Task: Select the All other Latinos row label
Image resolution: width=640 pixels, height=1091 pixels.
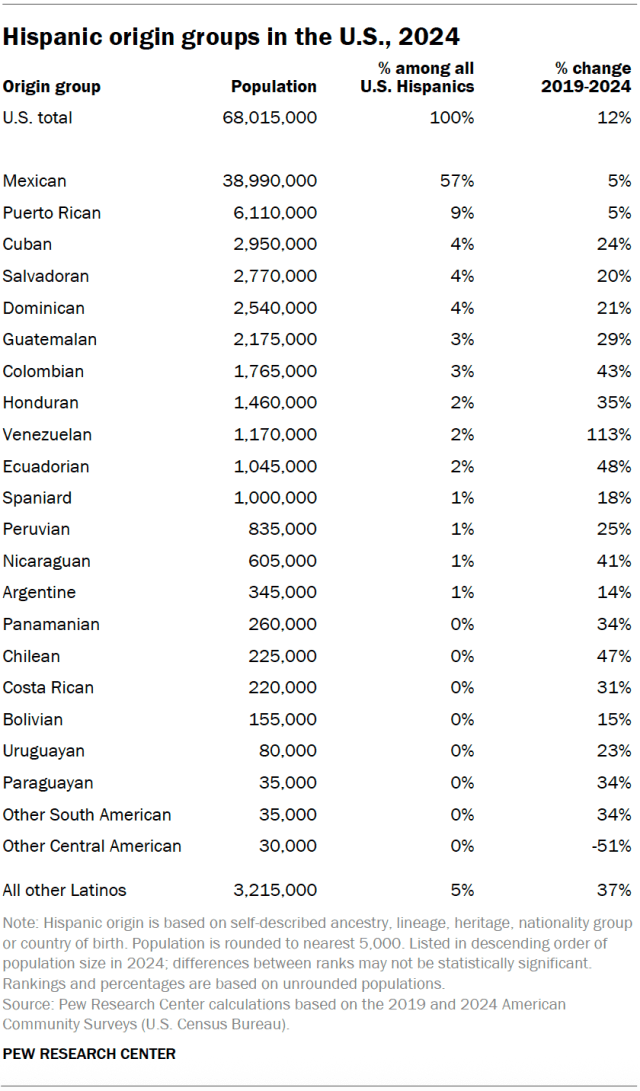Action: (x=65, y=890)
